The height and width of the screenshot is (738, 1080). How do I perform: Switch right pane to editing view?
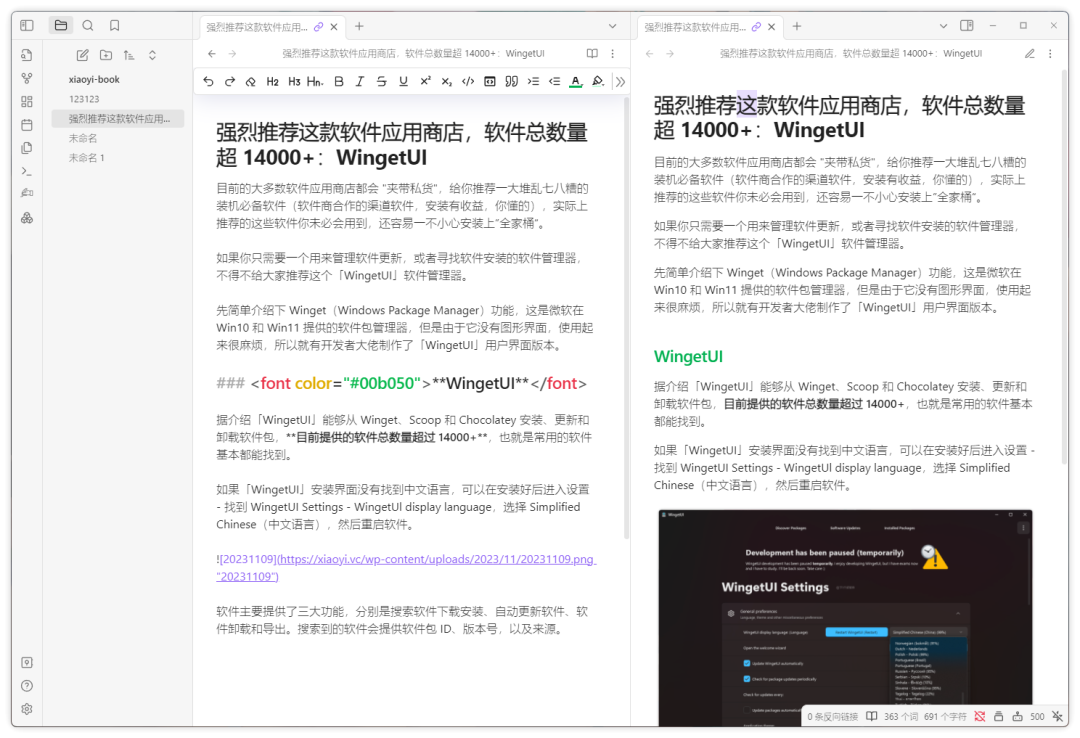click(1029, 53)
